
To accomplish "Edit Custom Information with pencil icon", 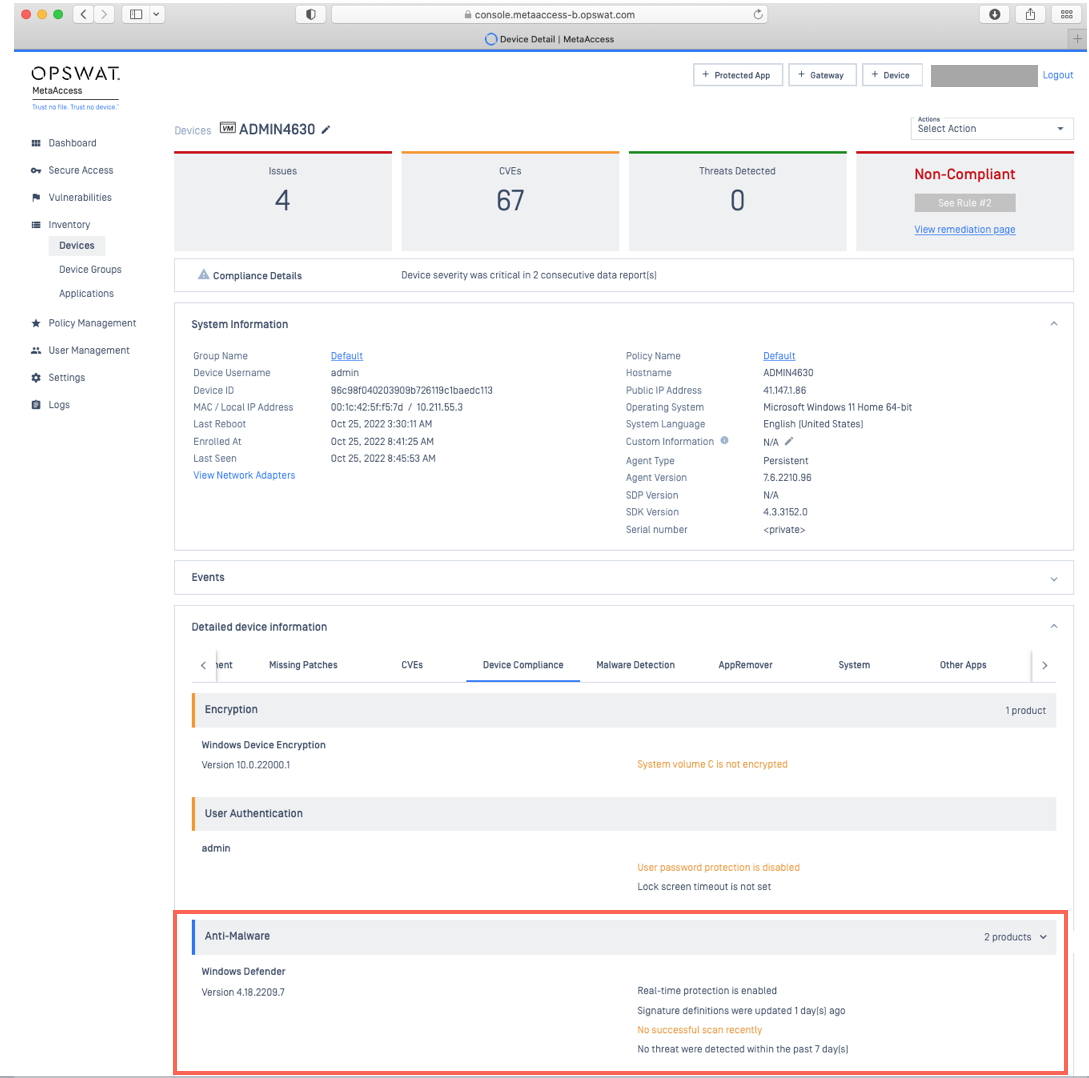I will point(789,441).
